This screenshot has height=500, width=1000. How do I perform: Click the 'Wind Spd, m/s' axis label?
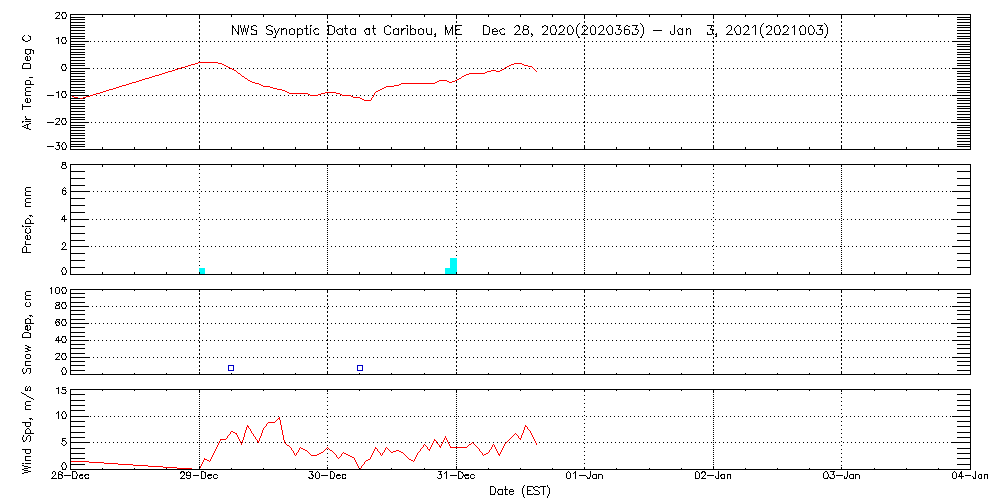click(x=27, y=429)
